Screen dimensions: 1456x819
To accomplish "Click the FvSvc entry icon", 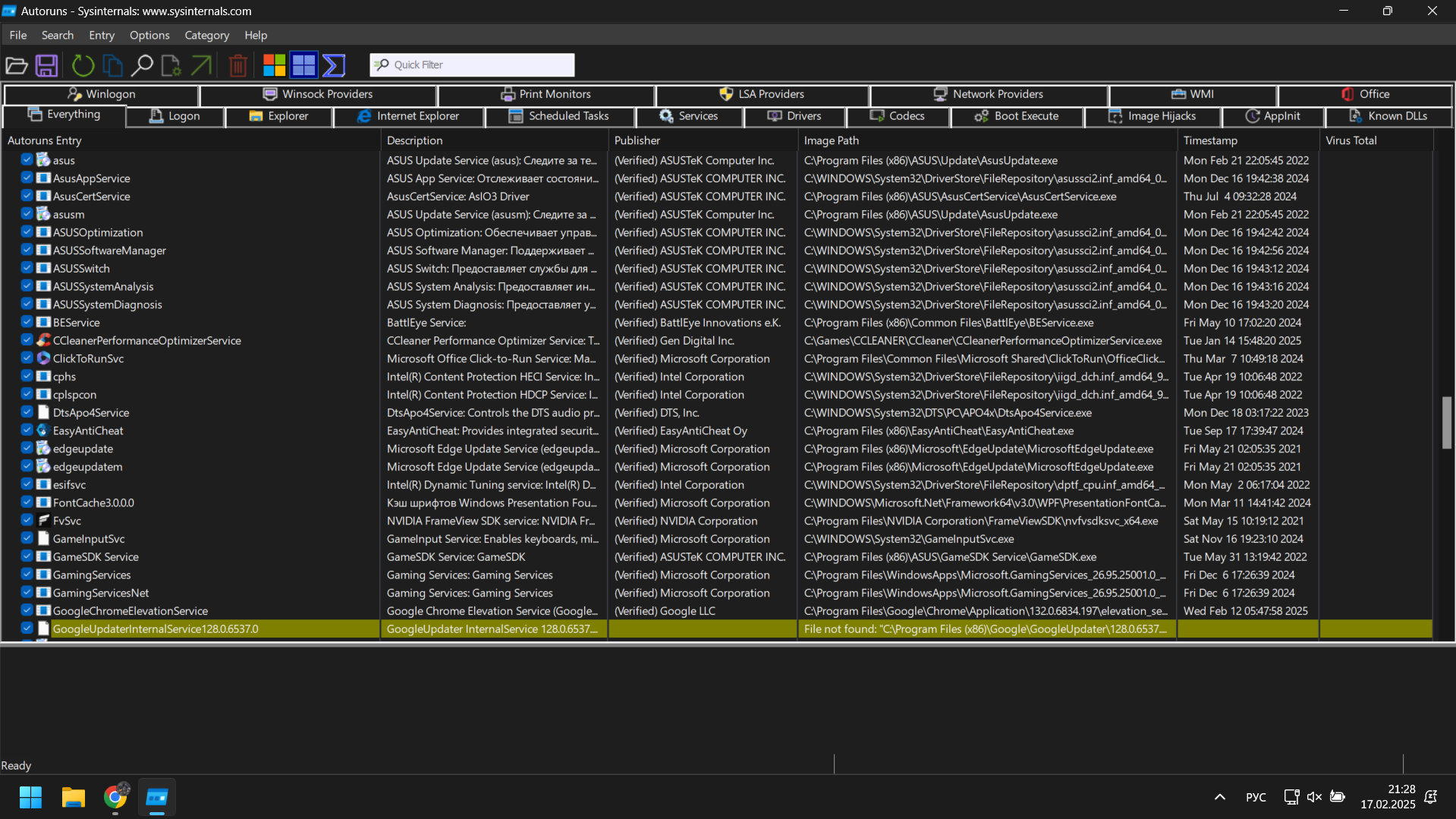I will pyautogui.click(x=44, y=521).
